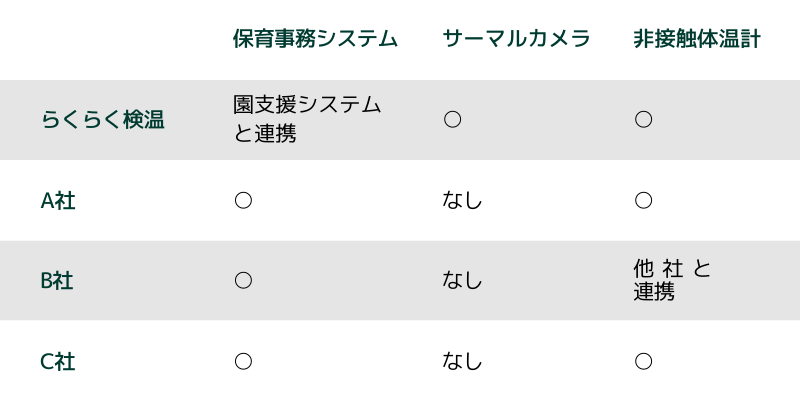
Task: Click the empty top-left header cell
Action: (110, 40)
